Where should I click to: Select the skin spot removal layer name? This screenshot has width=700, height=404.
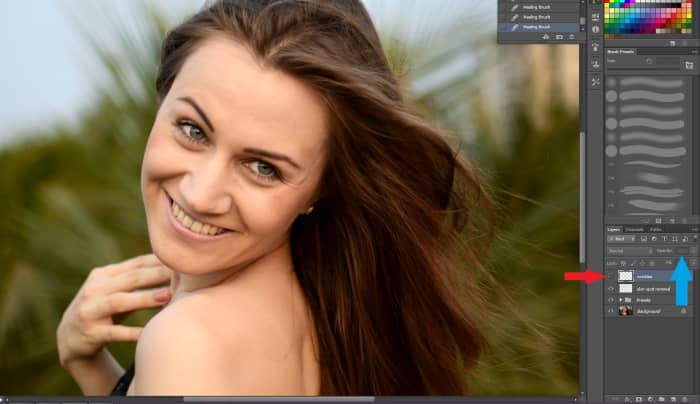click(x=653, y=289)
